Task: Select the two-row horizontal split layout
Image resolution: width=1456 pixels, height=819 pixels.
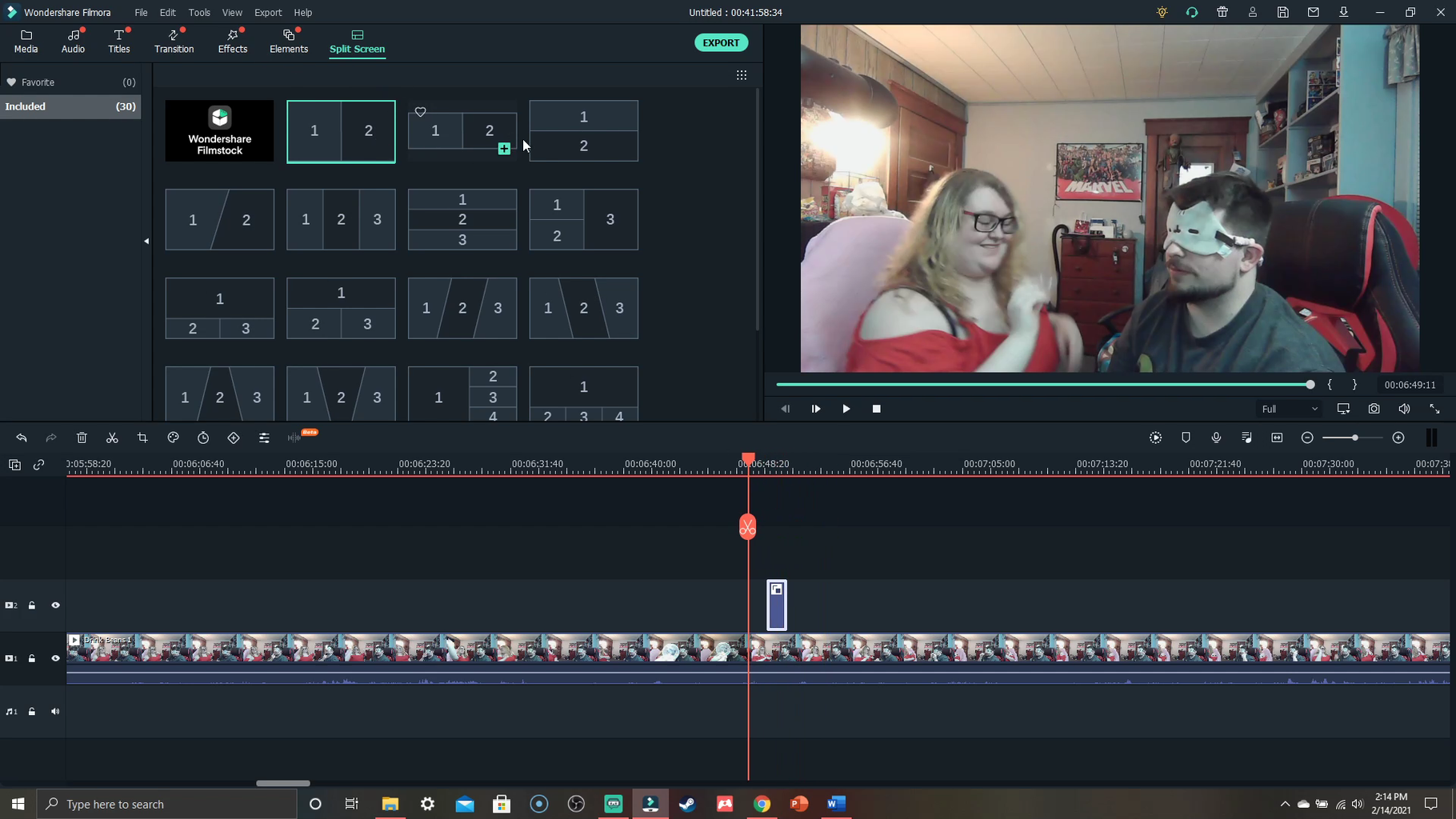Action: click(x=584, y=131)
